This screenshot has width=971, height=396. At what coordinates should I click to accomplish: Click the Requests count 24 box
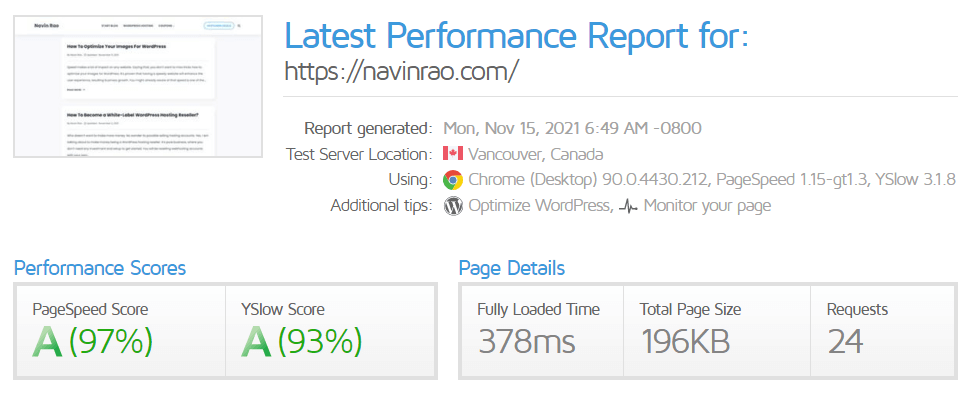(883, 331)
